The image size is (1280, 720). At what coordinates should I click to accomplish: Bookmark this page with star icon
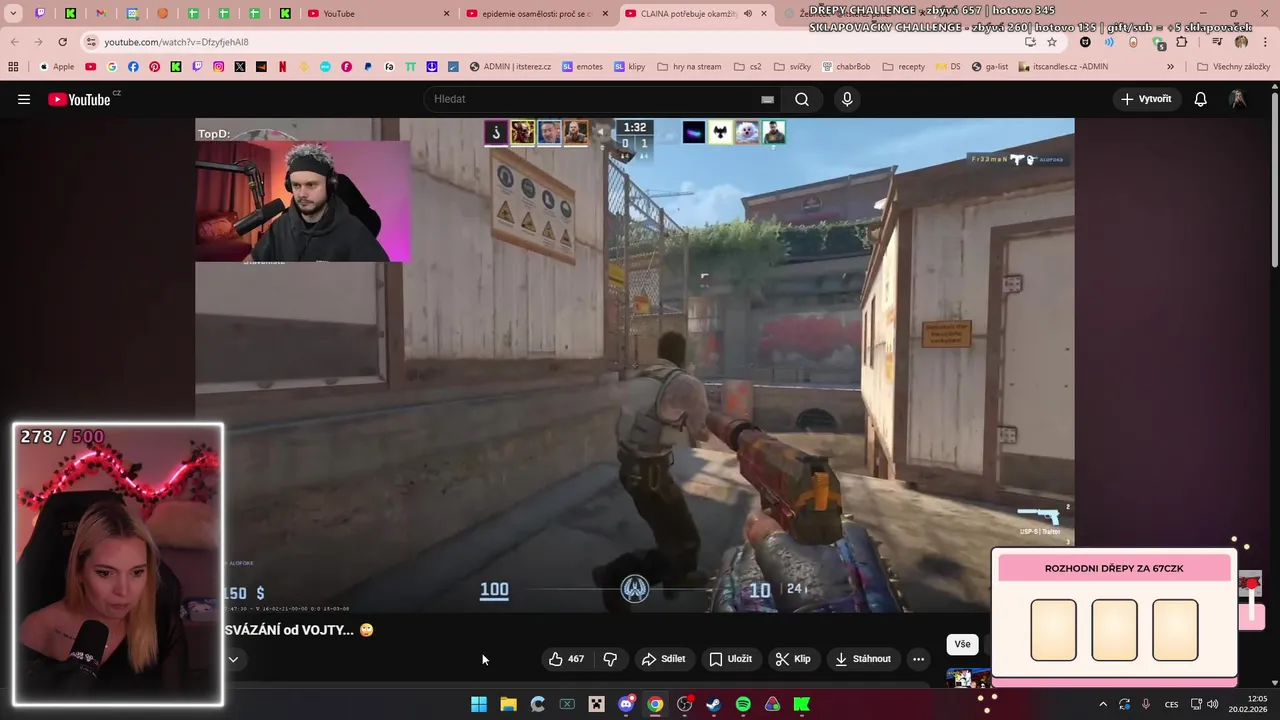coord(1052,42)
